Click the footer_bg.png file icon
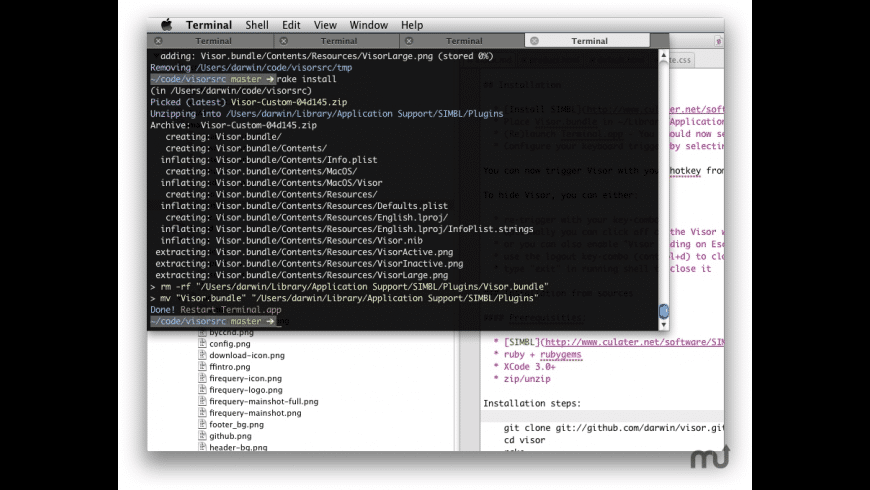 203,425
